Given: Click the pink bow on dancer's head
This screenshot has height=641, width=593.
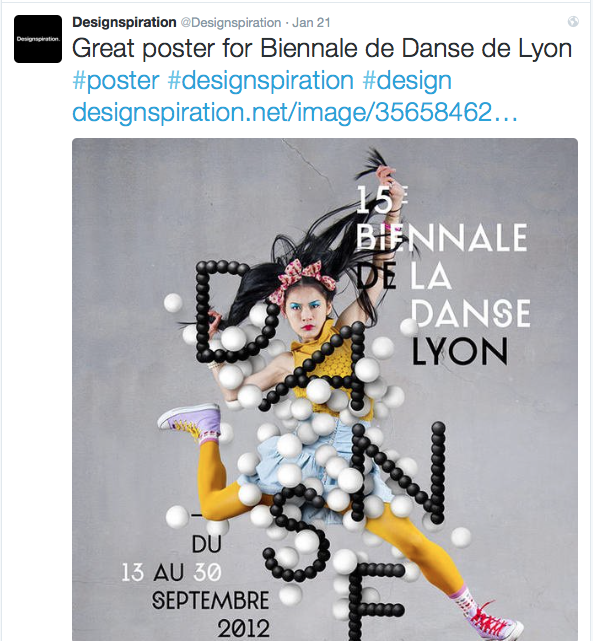Looking at the screenshot, I should tap(302, 280).
